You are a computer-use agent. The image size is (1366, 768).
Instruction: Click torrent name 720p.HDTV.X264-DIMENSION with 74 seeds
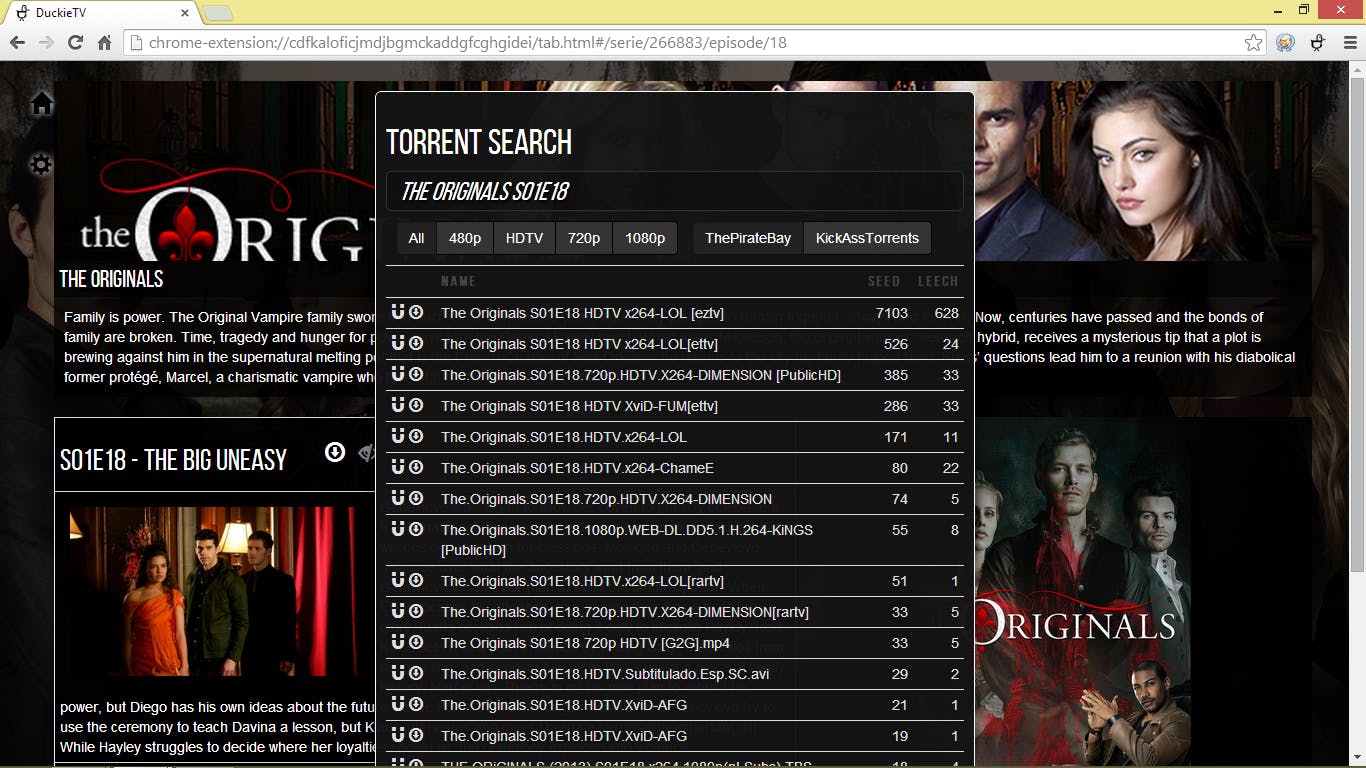point(606,499)
